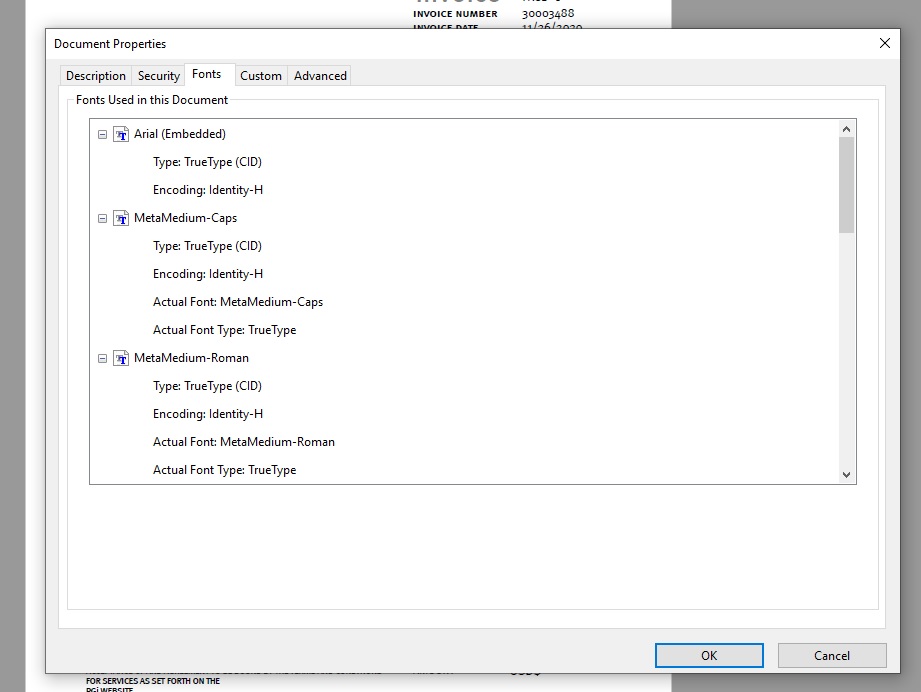Select 'Actual Font: MetaMedium-Caps' row
Viewport: 921px width, 692px height.
tap(238, 302)
